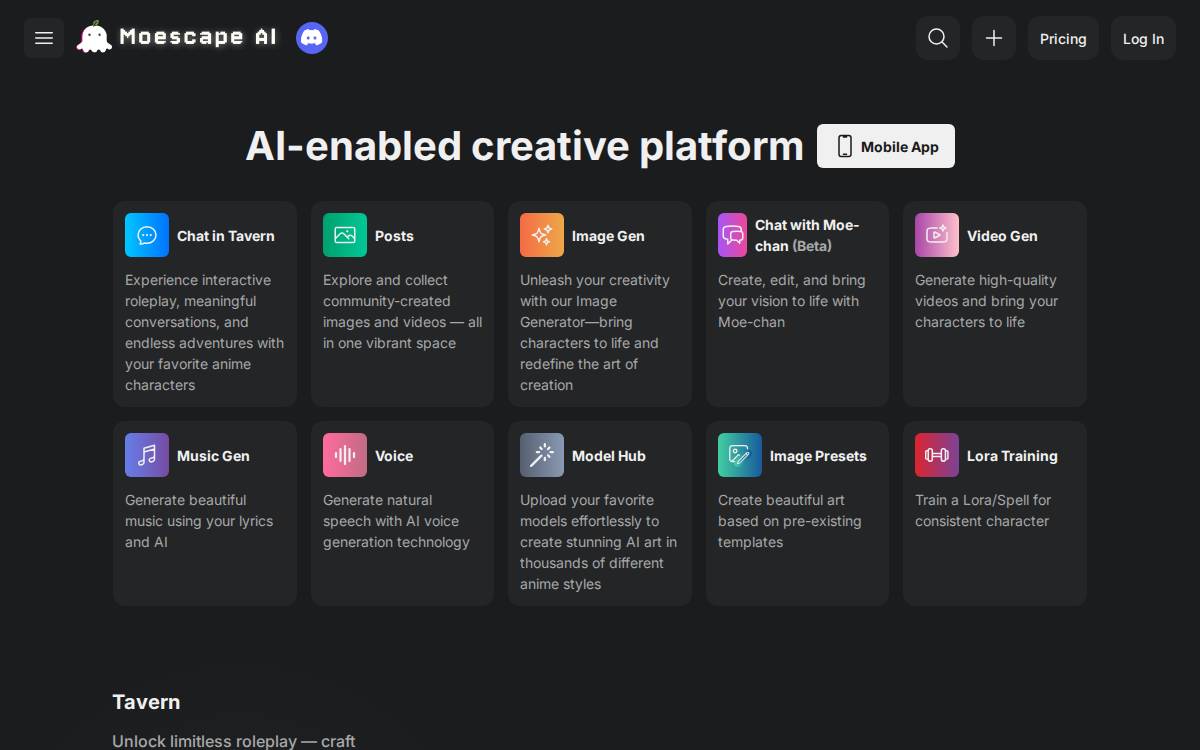Click the Image Gen sparkles icon

click(x=542, y=235)
